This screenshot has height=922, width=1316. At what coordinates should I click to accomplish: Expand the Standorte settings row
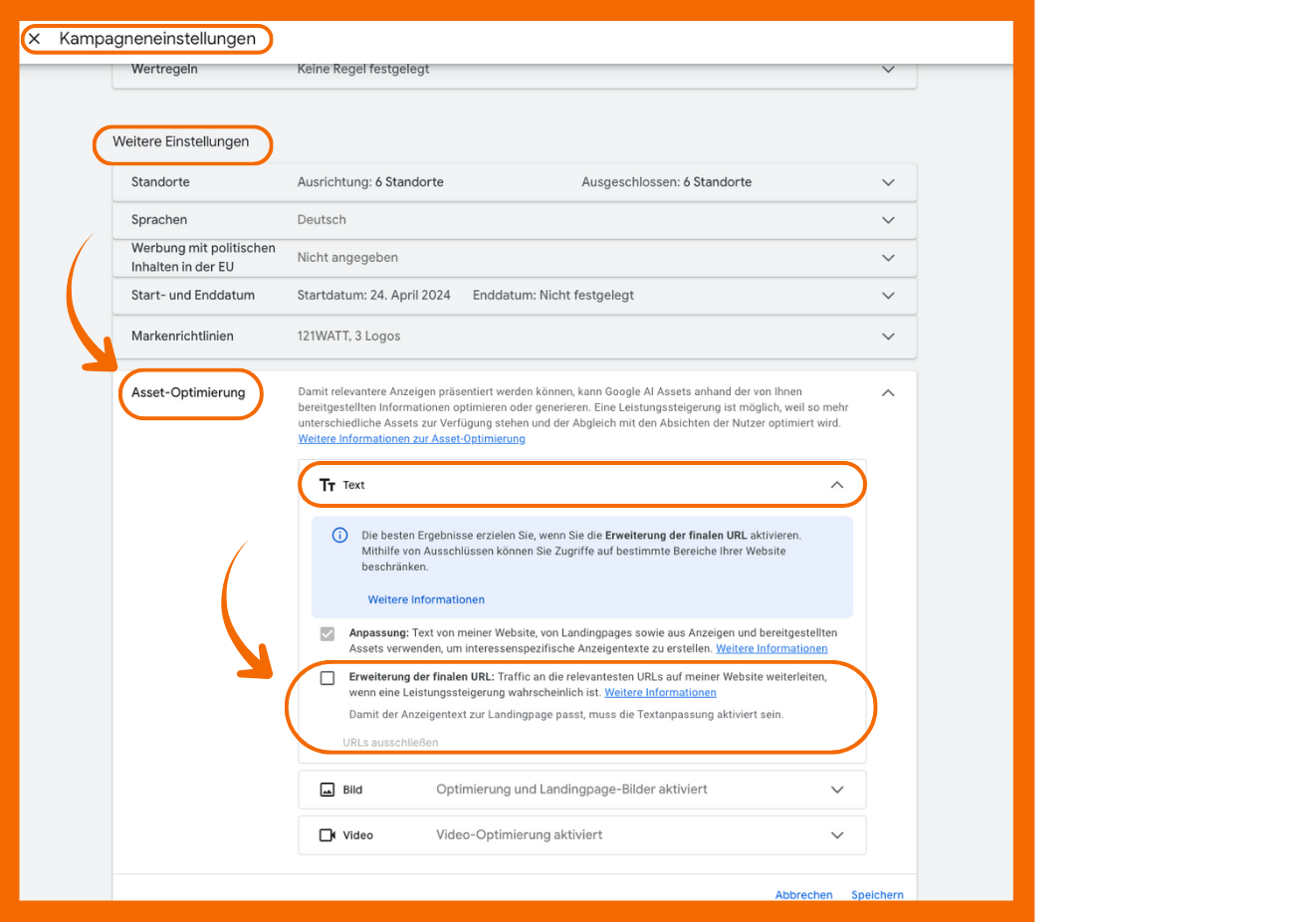[x=888, y=182]
